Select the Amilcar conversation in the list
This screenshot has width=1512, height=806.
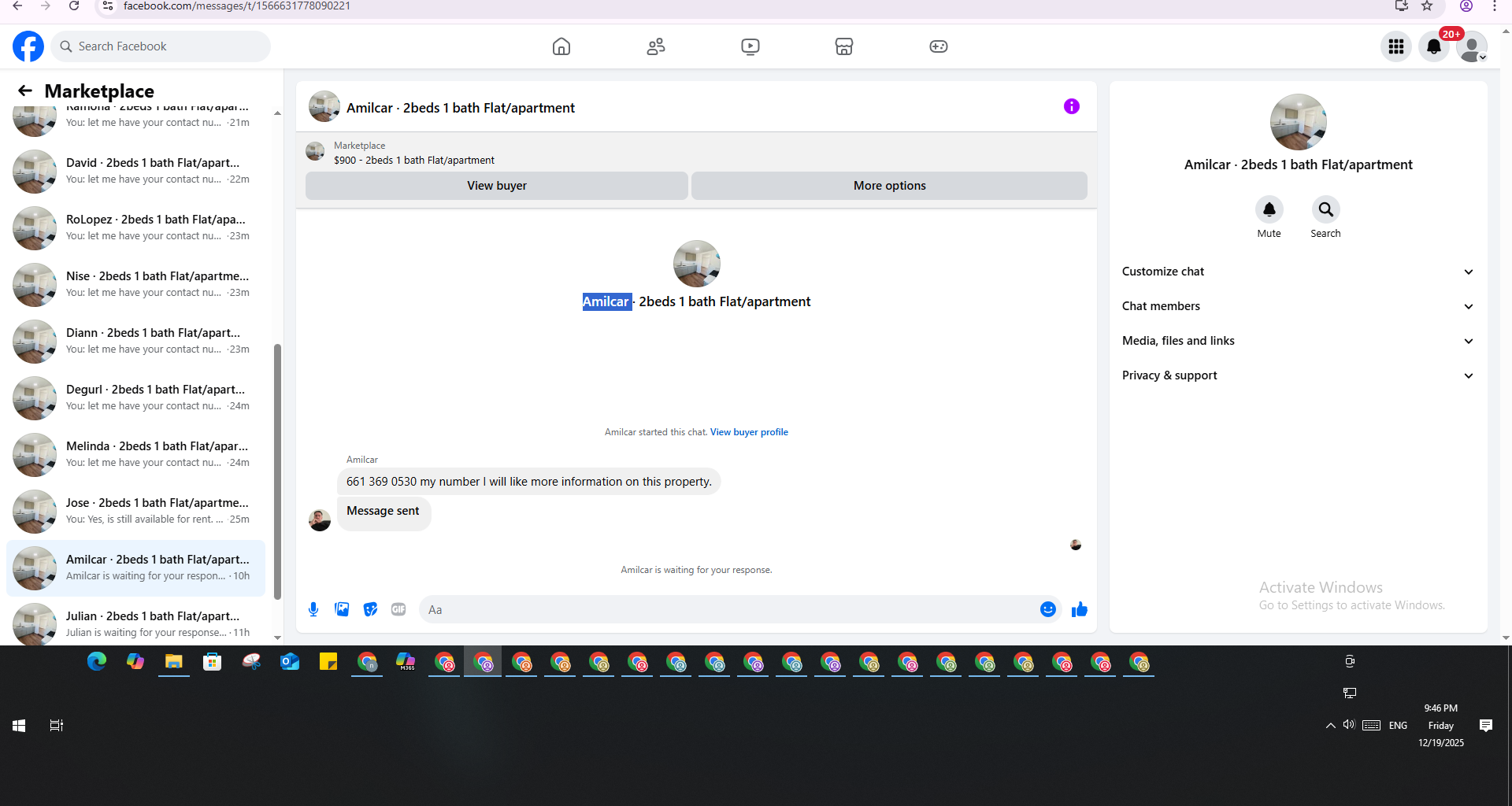coord(135,568)
